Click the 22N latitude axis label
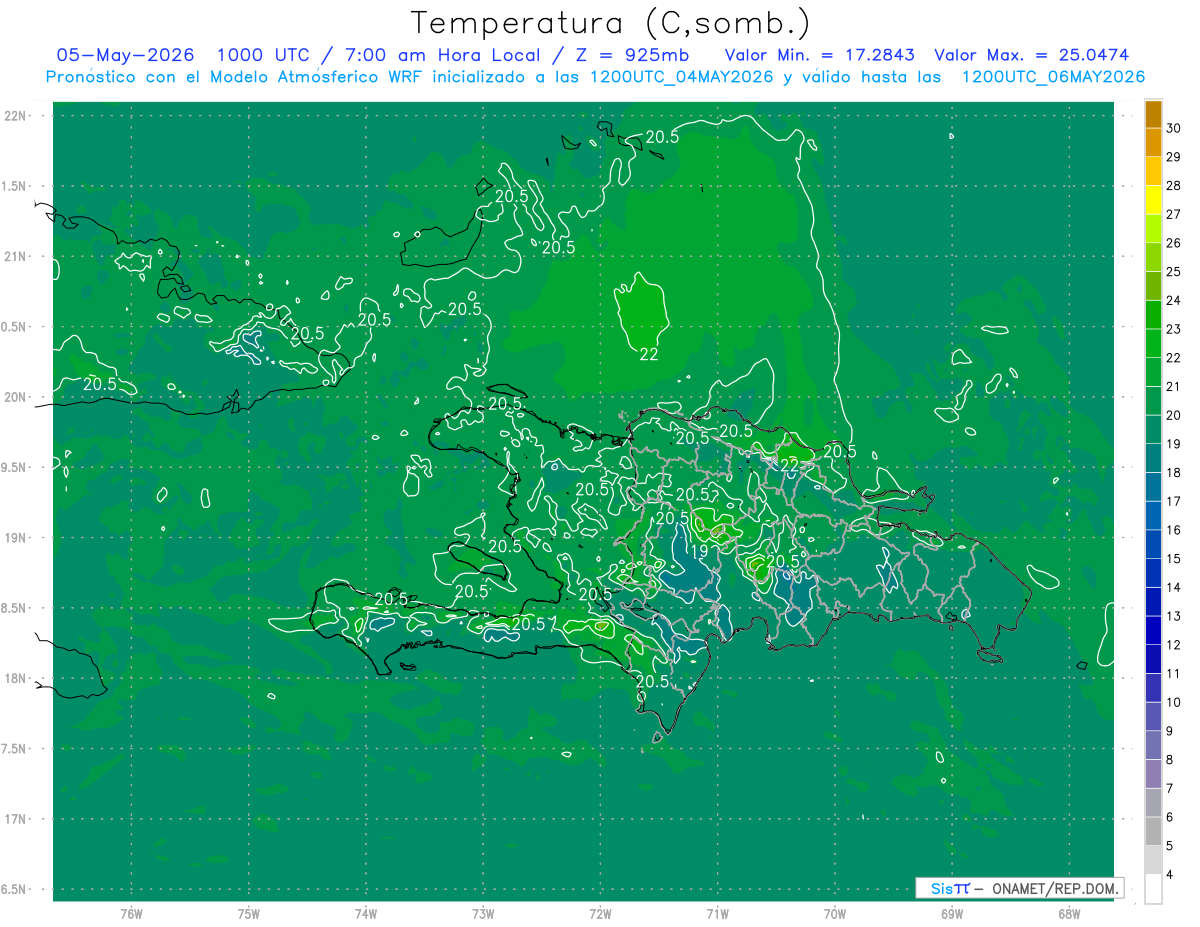The height and width of the screenshot is (927, 1200). tap(17, 115)
